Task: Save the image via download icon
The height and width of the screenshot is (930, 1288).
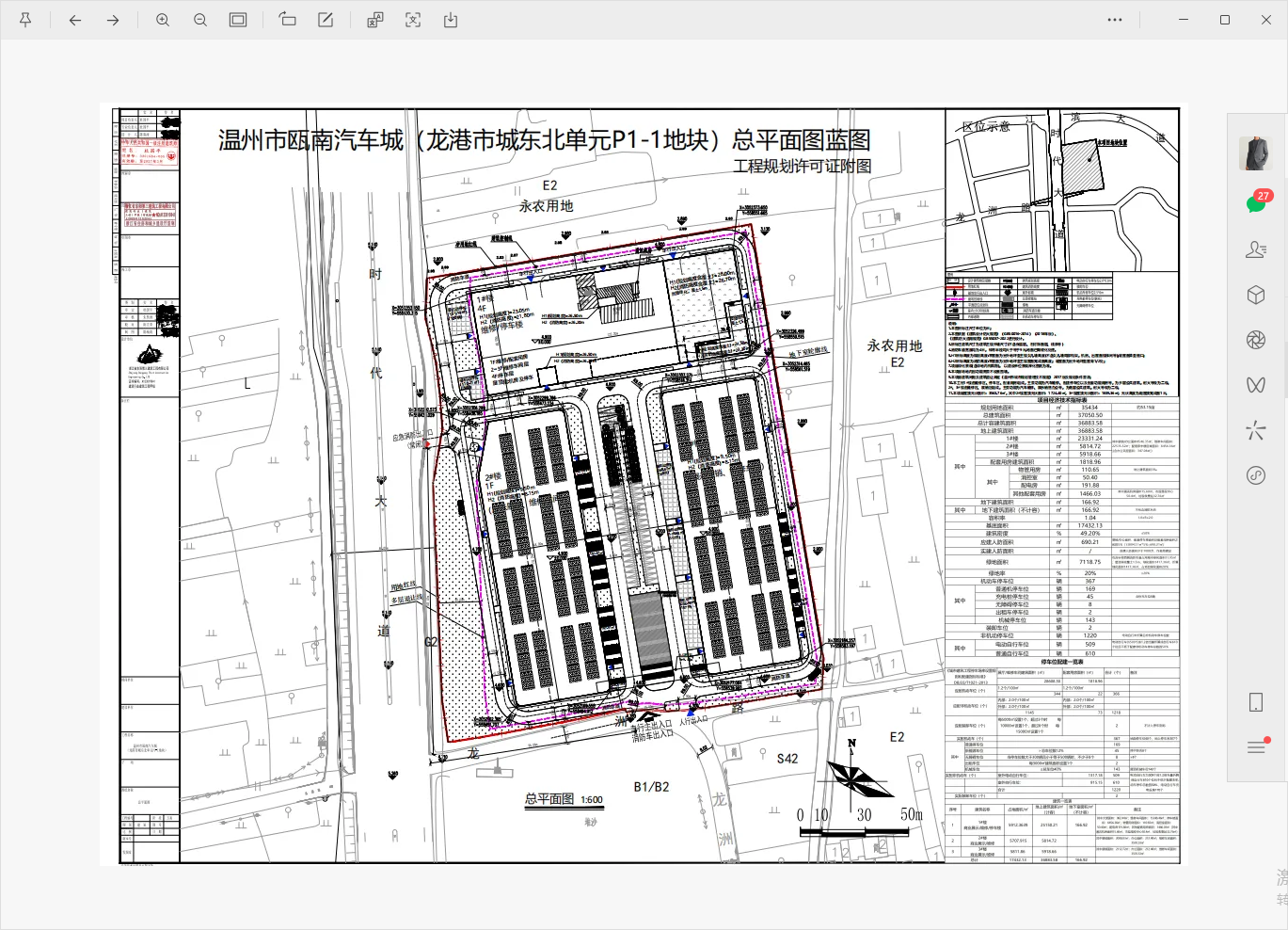Action: 451,20
